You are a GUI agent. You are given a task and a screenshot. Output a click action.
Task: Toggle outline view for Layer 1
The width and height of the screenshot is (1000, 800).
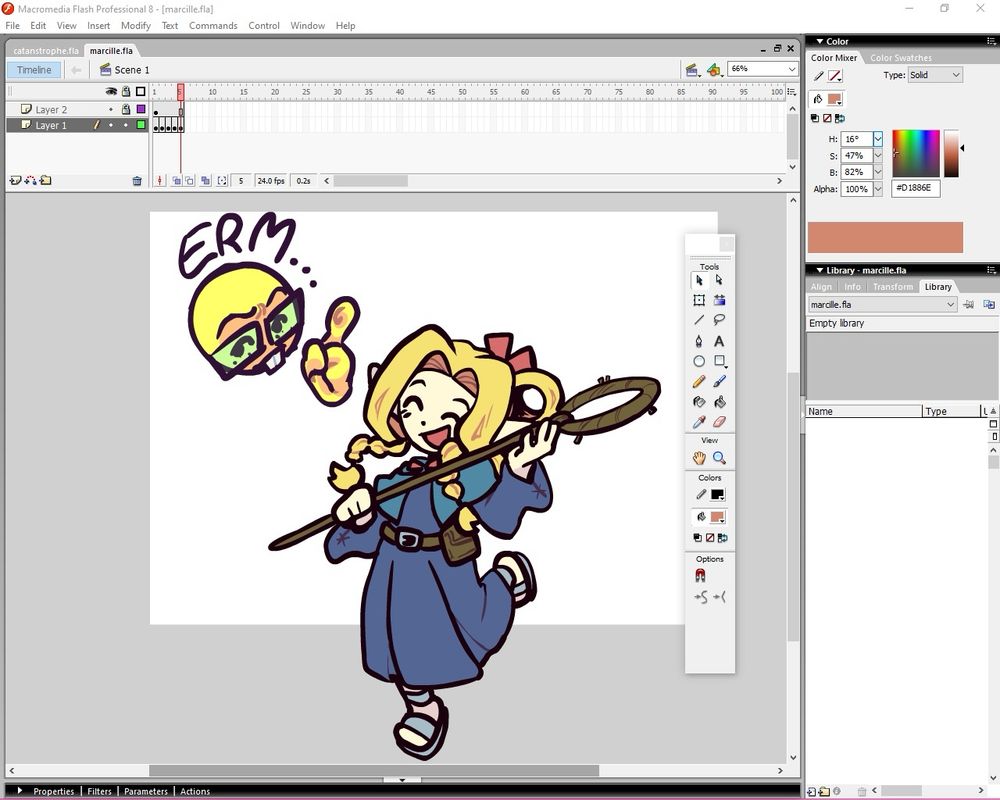(x=141, y=125)
